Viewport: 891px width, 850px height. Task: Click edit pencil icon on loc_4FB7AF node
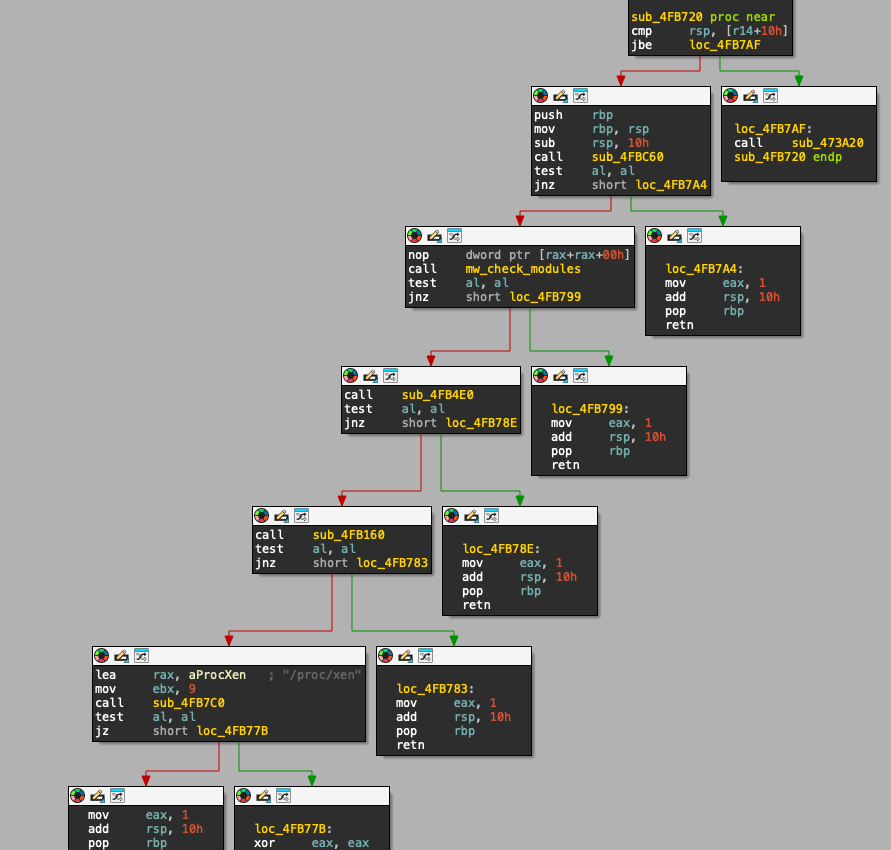[x=750, y=96]
